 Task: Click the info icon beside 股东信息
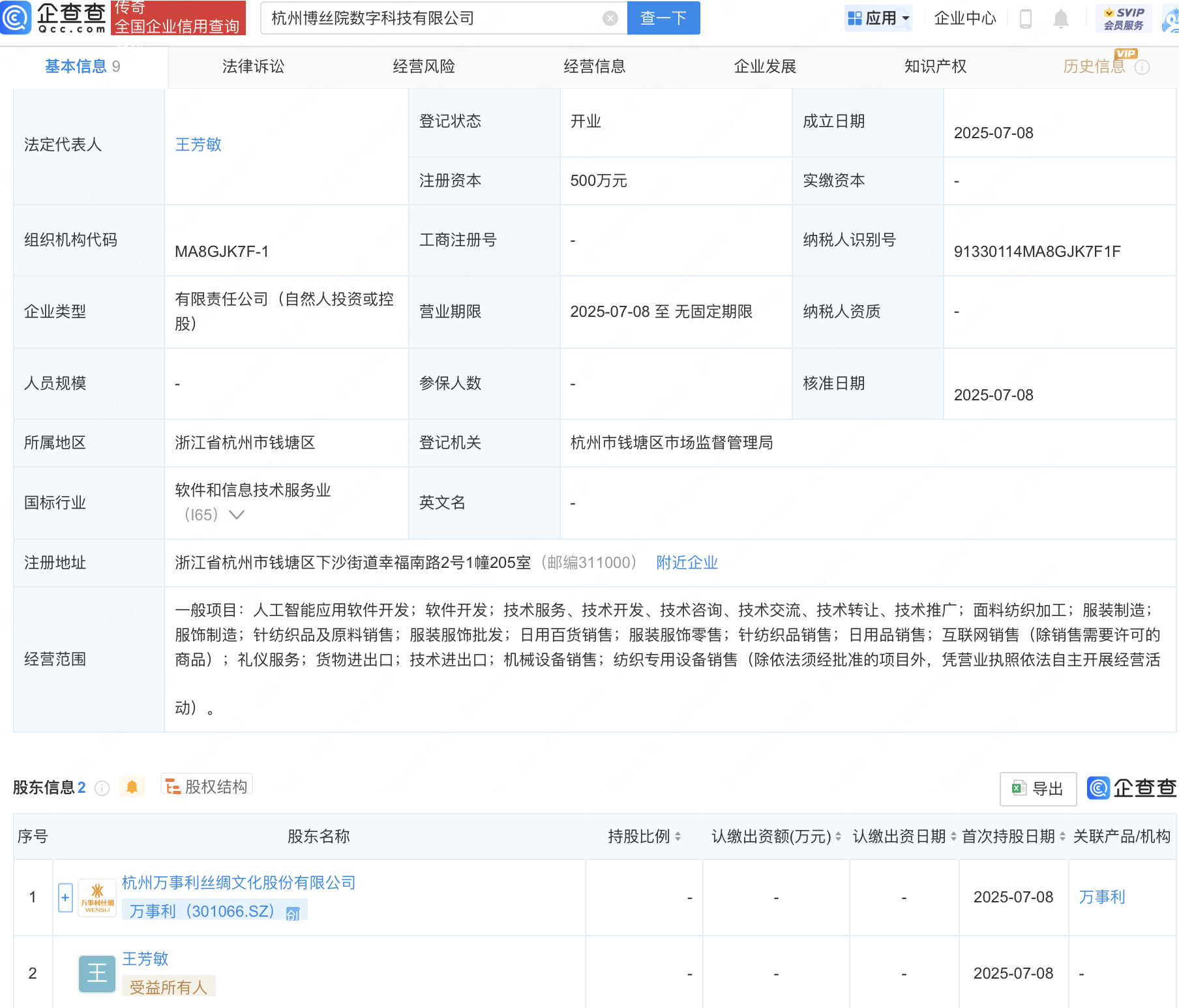(102, 788)
